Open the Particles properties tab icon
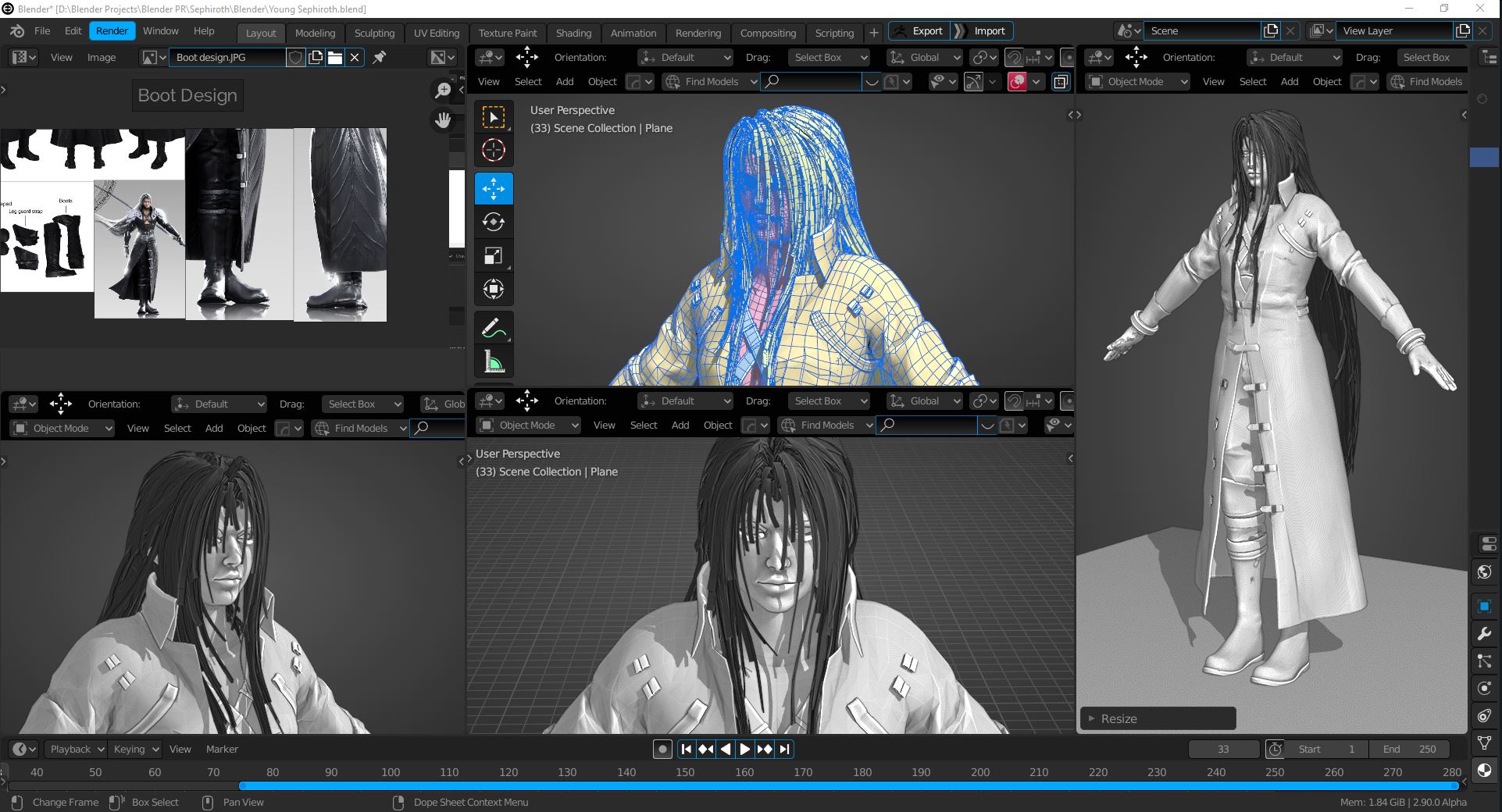 pos(1485,661)
